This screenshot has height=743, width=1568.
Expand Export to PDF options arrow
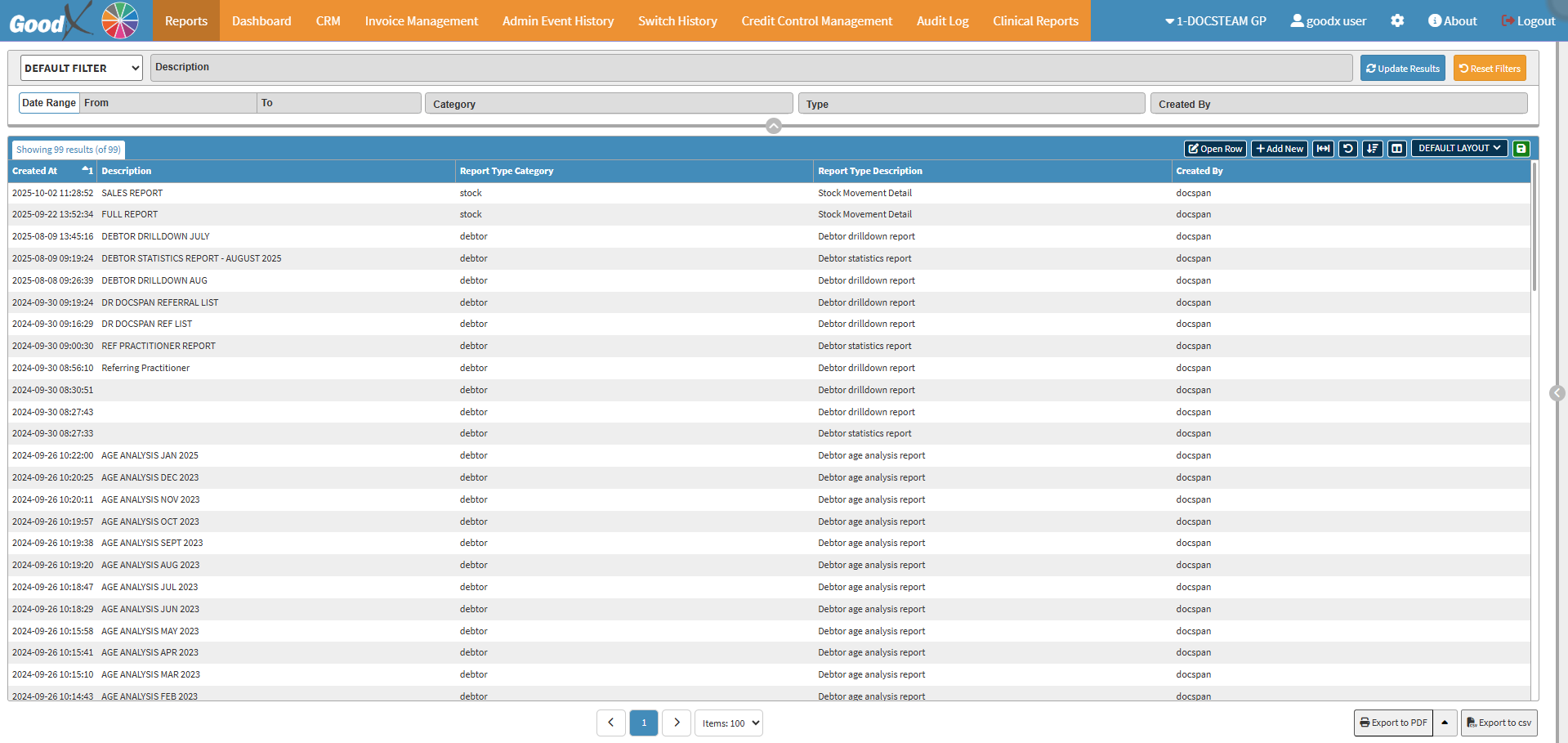coord(1445,723)
